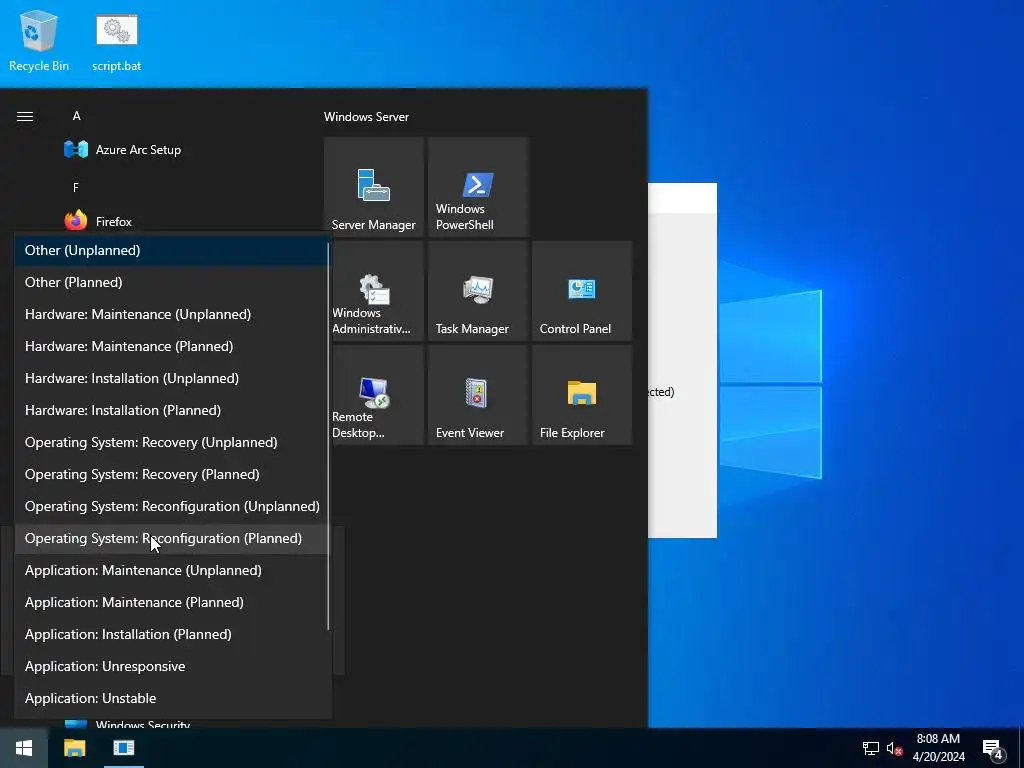
Task: Click the muted volume tray icon
Action: [x=894, y=748]
